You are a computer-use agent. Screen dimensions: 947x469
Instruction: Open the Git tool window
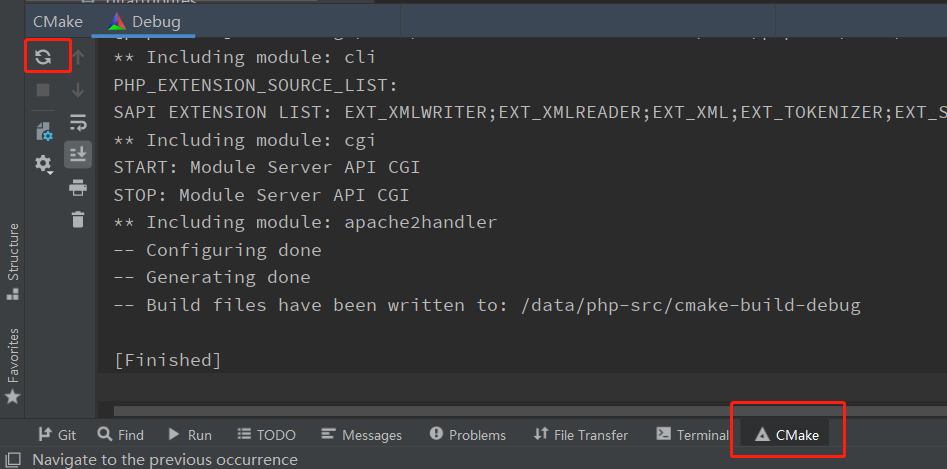pos(57,435)
